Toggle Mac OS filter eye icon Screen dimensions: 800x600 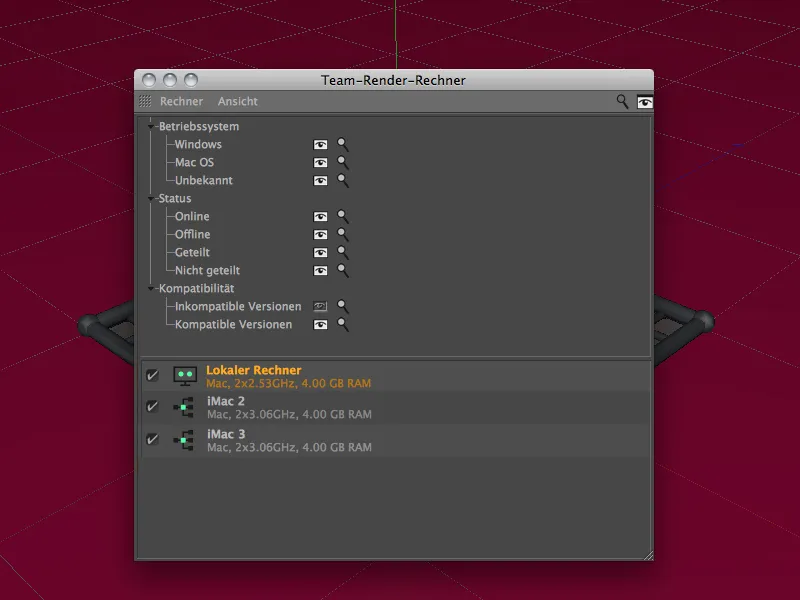coord(320,163)
